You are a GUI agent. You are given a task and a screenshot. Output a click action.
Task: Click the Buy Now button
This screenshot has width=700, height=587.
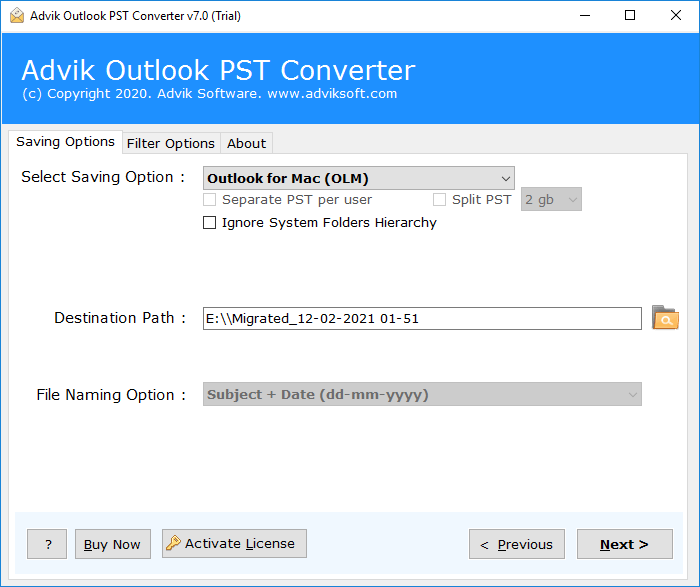[112, 544]
